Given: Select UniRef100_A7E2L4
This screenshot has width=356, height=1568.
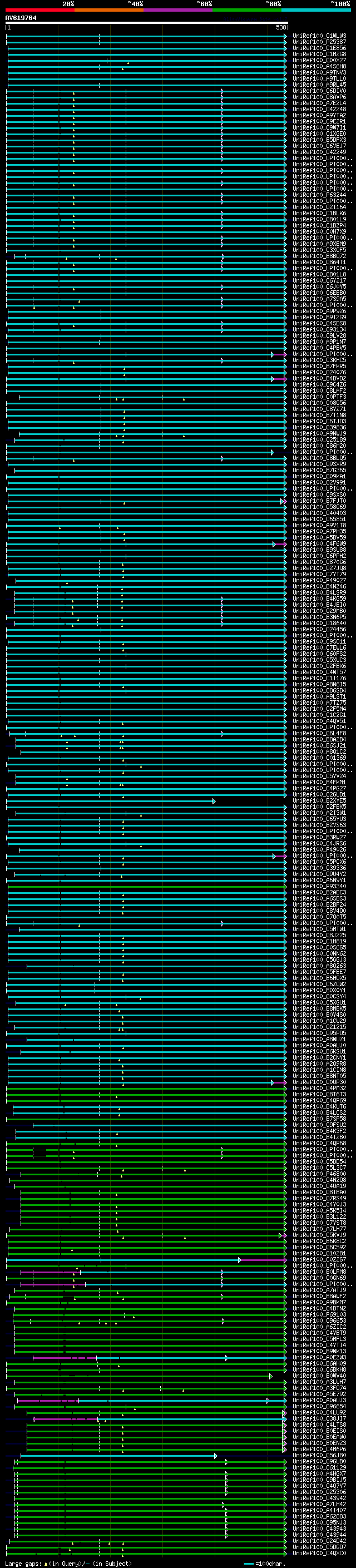Looking at the screenshot, I should coord(319,103).
